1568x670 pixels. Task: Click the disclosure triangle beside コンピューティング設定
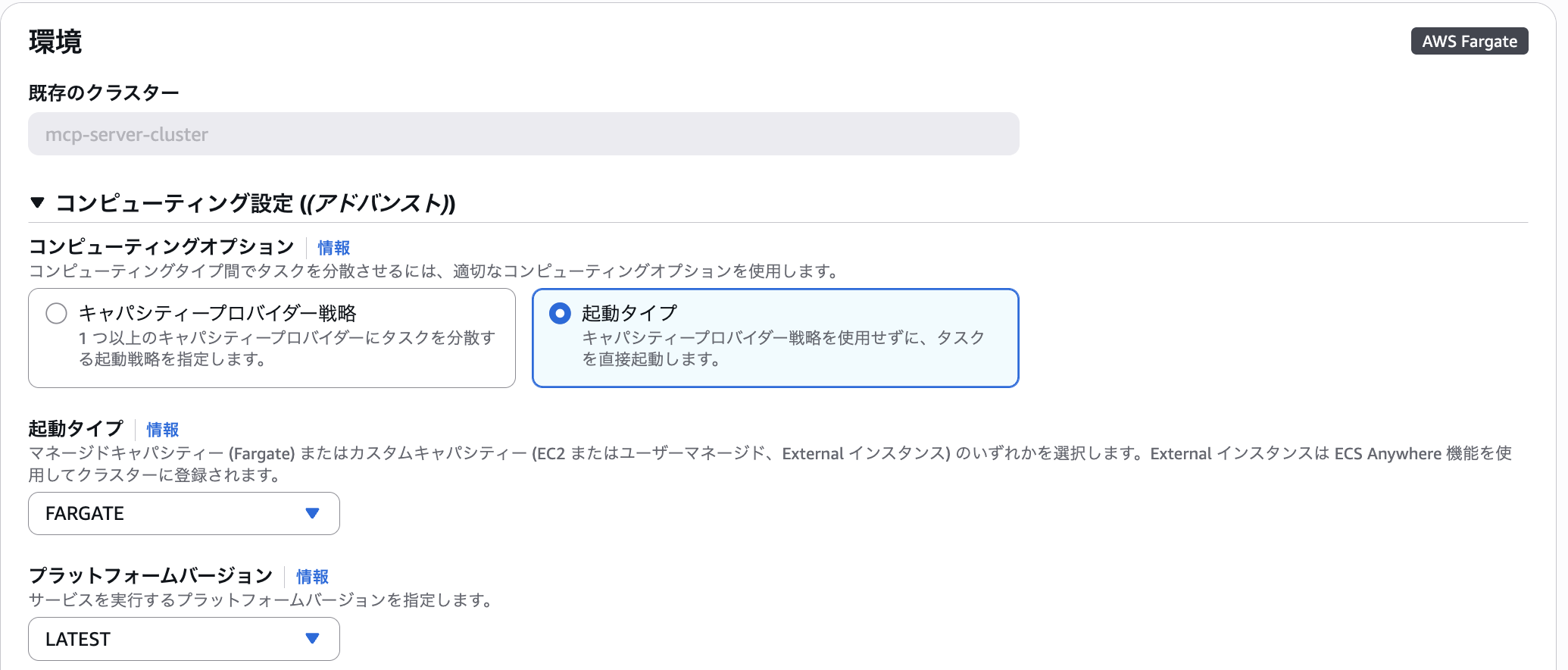click(36, 202)
